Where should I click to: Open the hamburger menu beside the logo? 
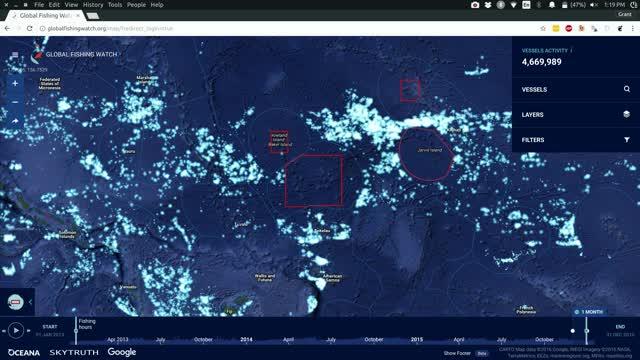click(15, 55)
